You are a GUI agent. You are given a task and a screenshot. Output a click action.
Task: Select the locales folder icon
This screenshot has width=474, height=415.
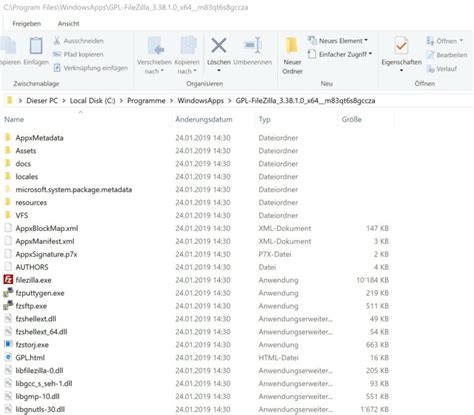(x=8, y=176)
